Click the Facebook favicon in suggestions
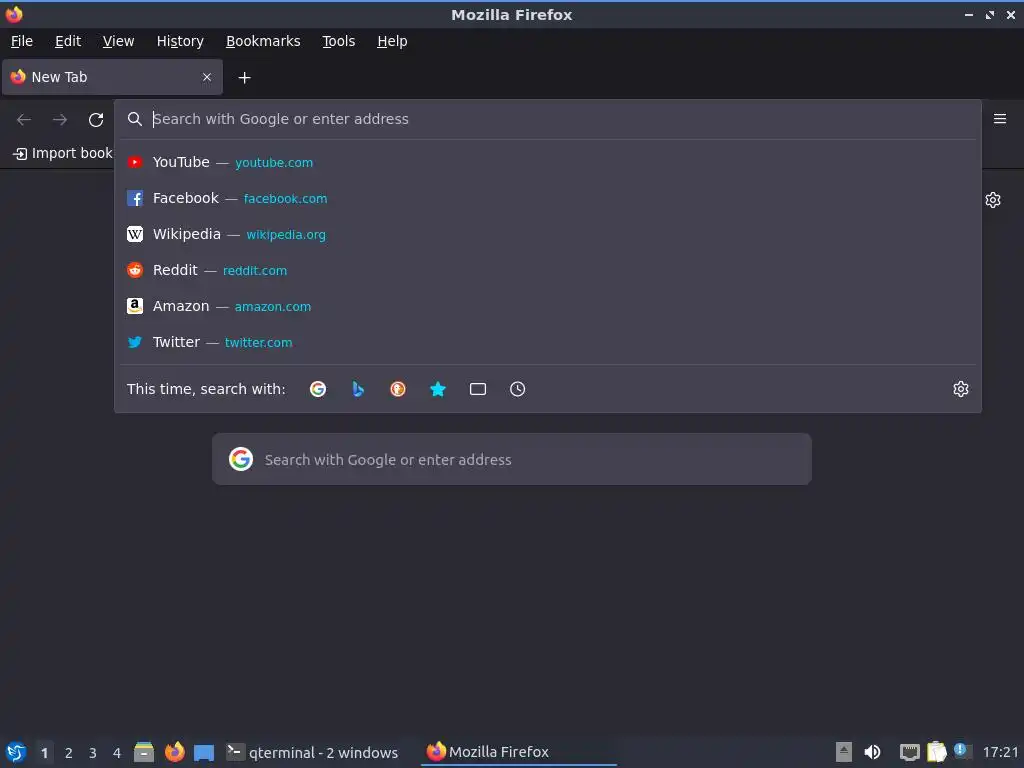 point(135,199)
